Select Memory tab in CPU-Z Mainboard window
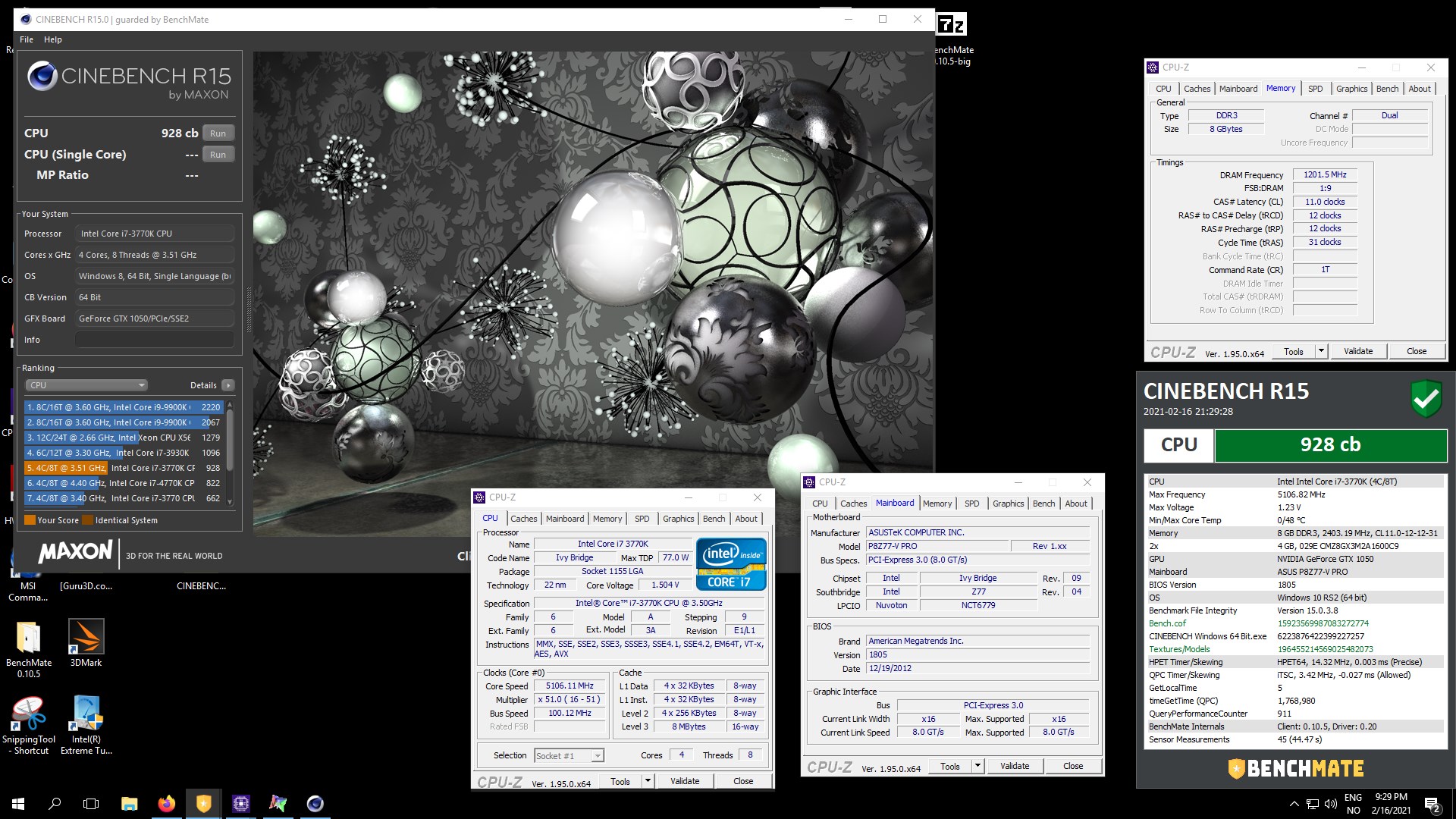 click(937, 504)
